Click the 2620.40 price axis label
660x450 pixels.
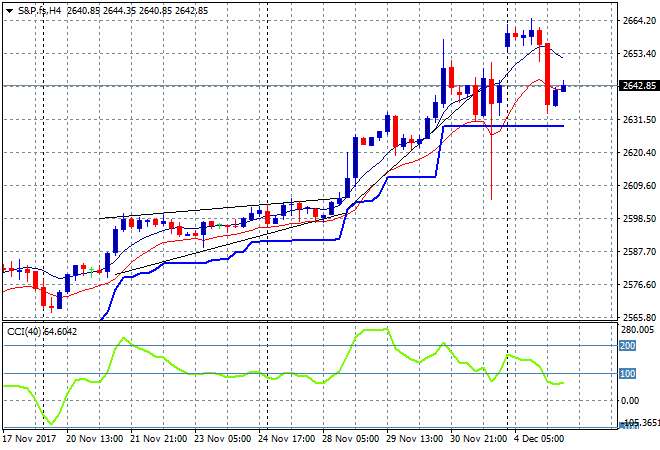click(639, 152)
